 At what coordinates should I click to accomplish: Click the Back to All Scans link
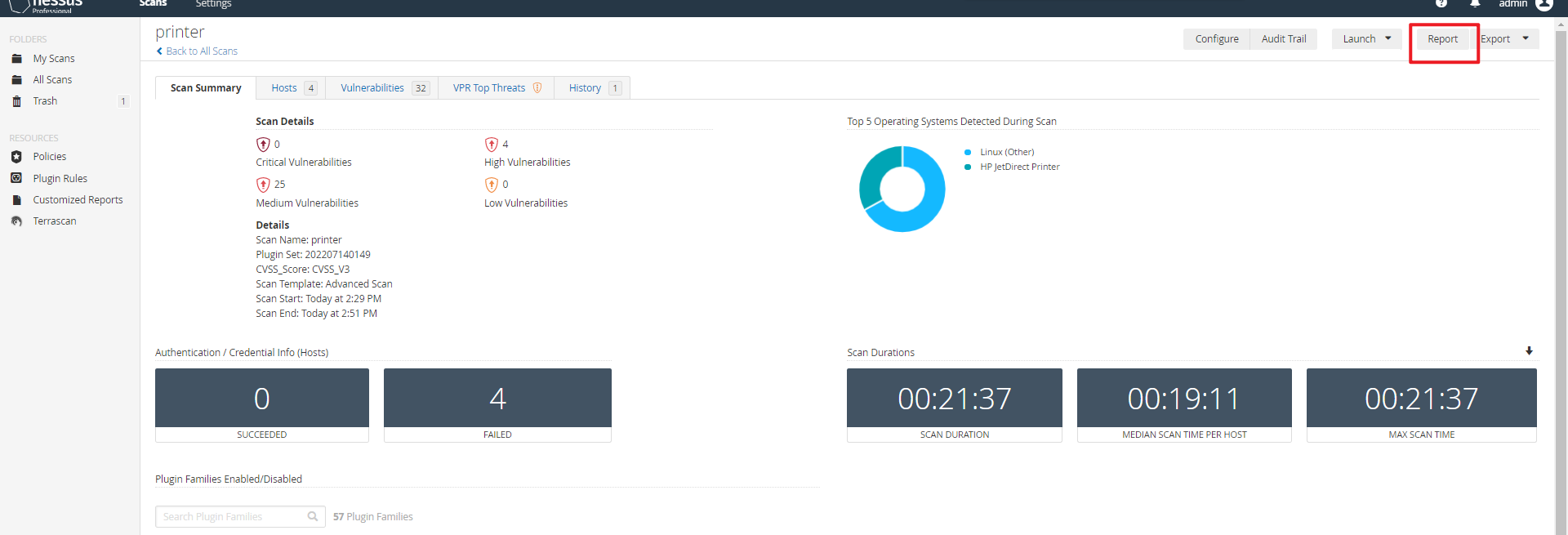point(202,51)
